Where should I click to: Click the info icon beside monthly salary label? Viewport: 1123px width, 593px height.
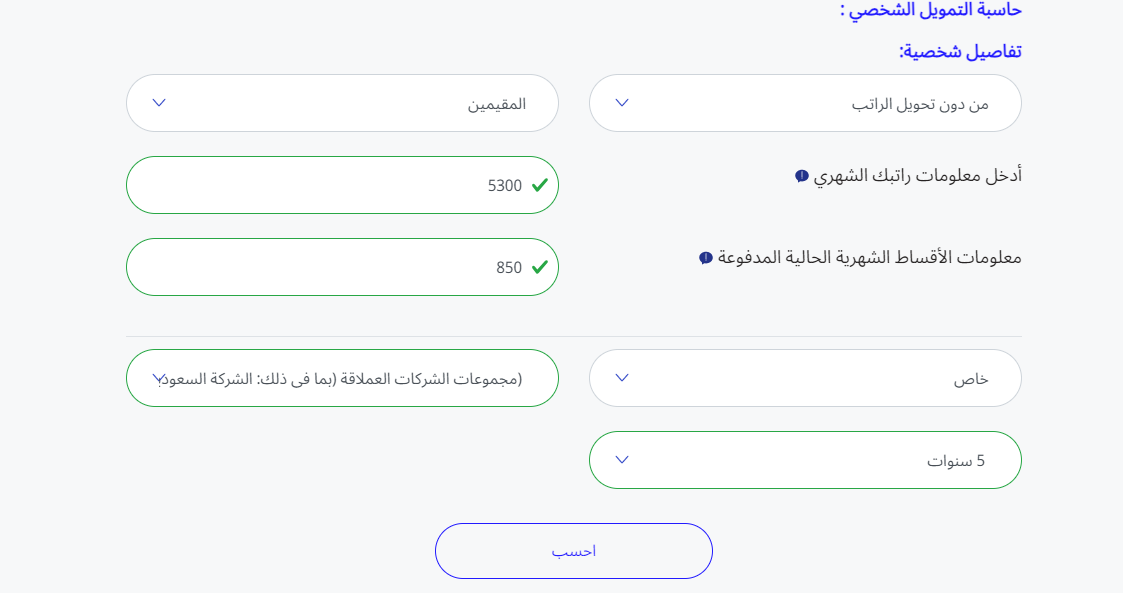tap(802, 176)
